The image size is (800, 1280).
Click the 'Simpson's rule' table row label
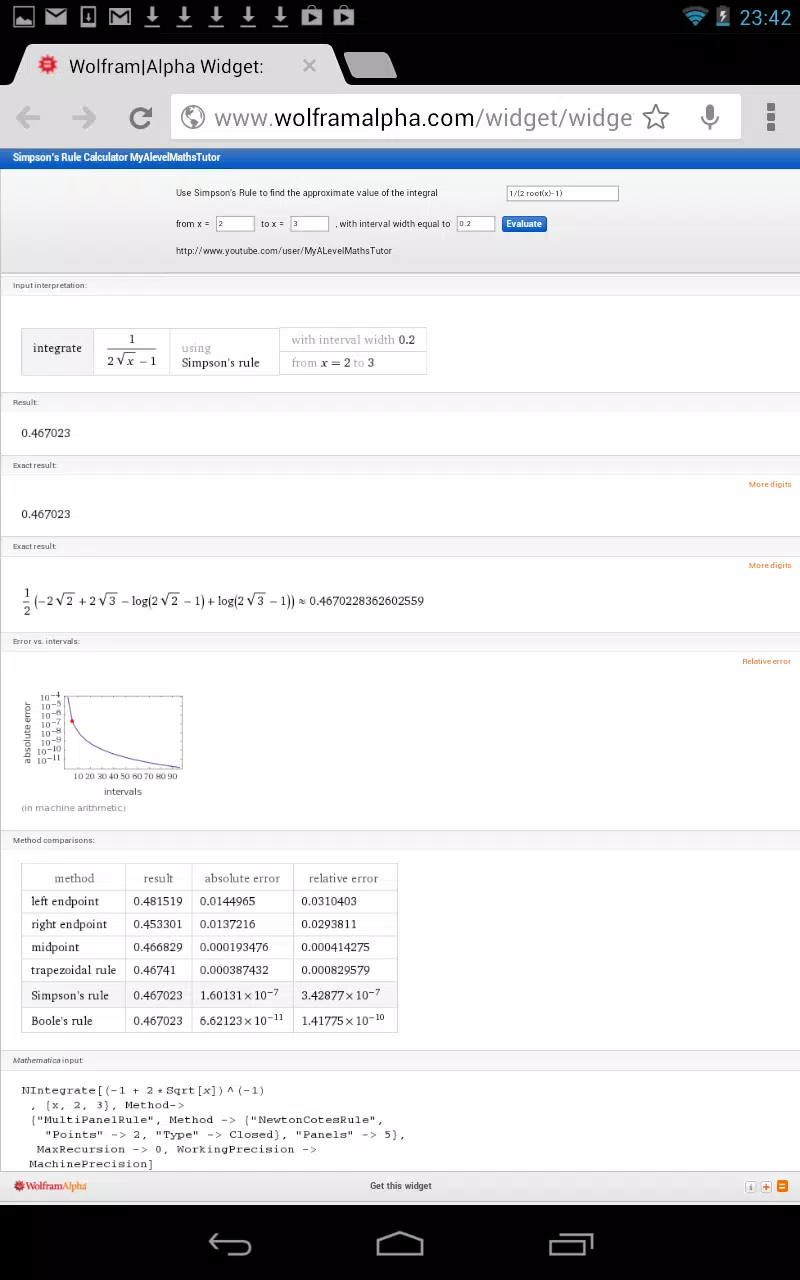coord(70,995)
